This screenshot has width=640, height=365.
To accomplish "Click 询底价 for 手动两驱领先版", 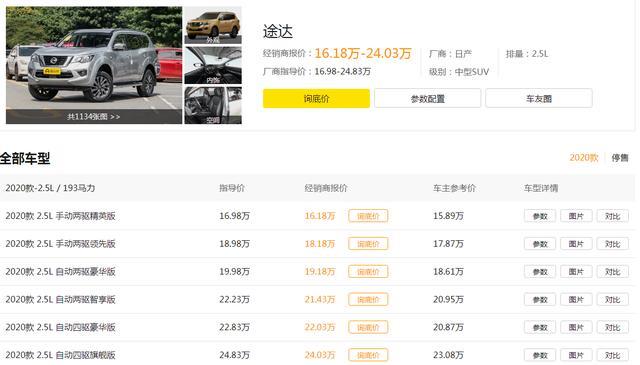I will click(x=368, y=244).
